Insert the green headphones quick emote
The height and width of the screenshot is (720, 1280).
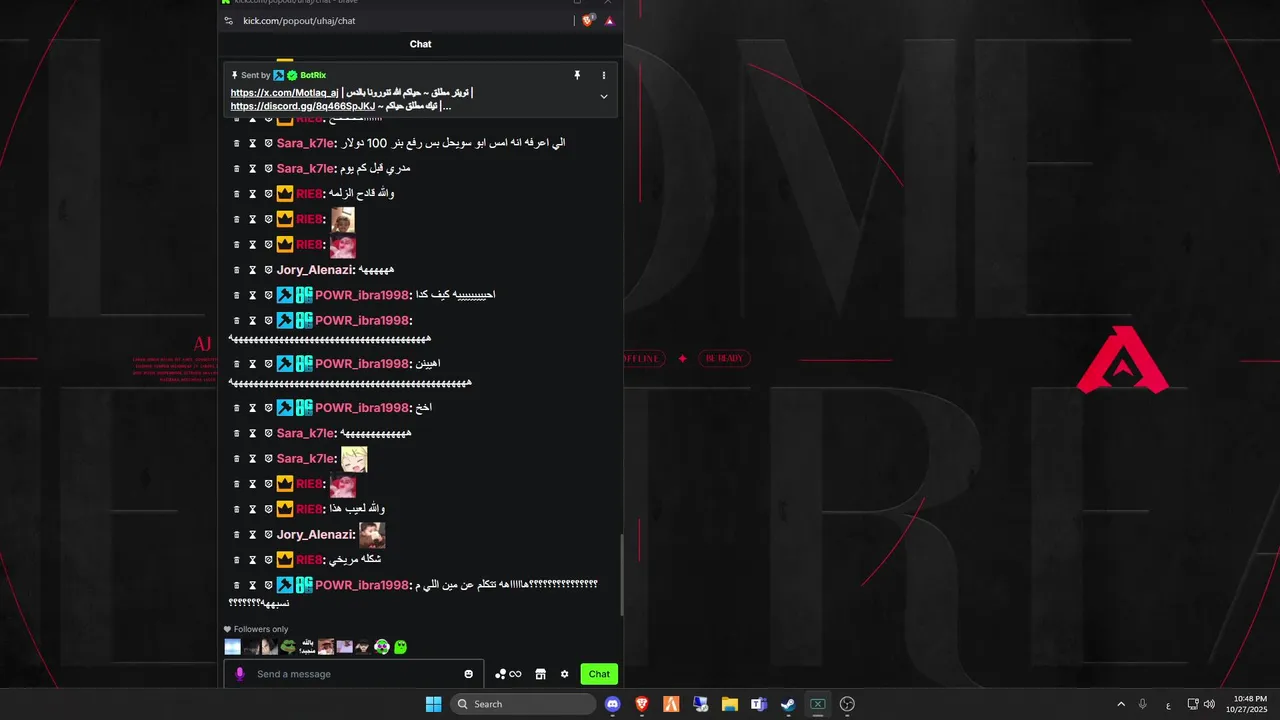click(x=382, y=647)
